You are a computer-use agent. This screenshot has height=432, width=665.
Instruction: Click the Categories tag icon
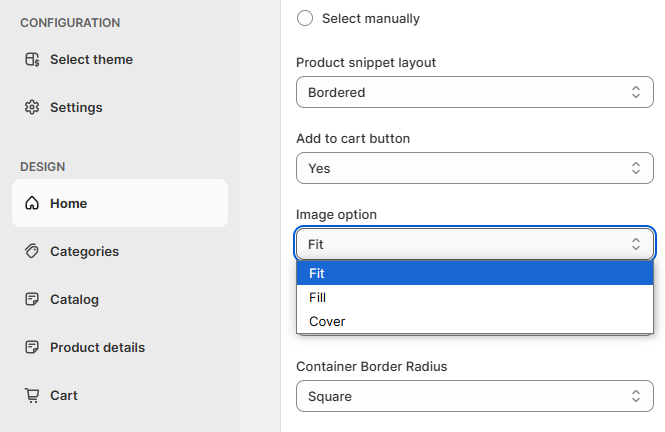point(32,251)
